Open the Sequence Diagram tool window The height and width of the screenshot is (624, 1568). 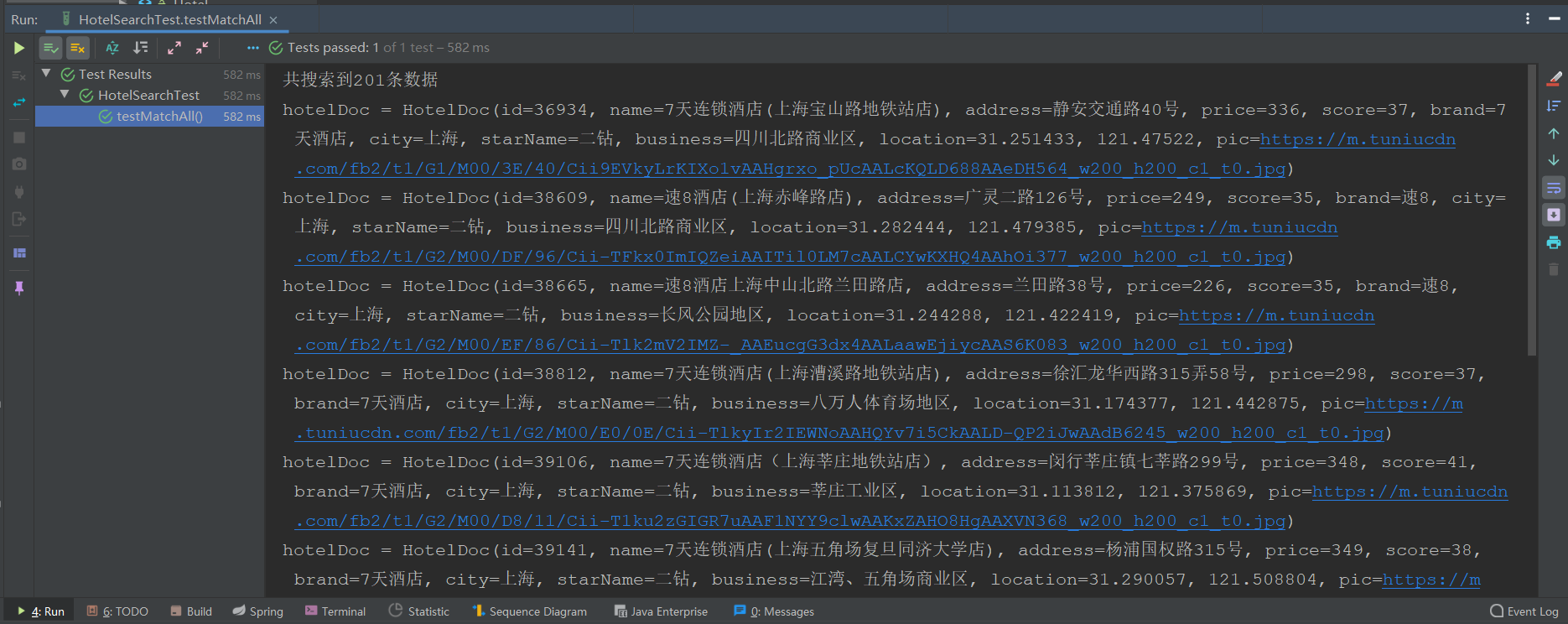[530, 611]
